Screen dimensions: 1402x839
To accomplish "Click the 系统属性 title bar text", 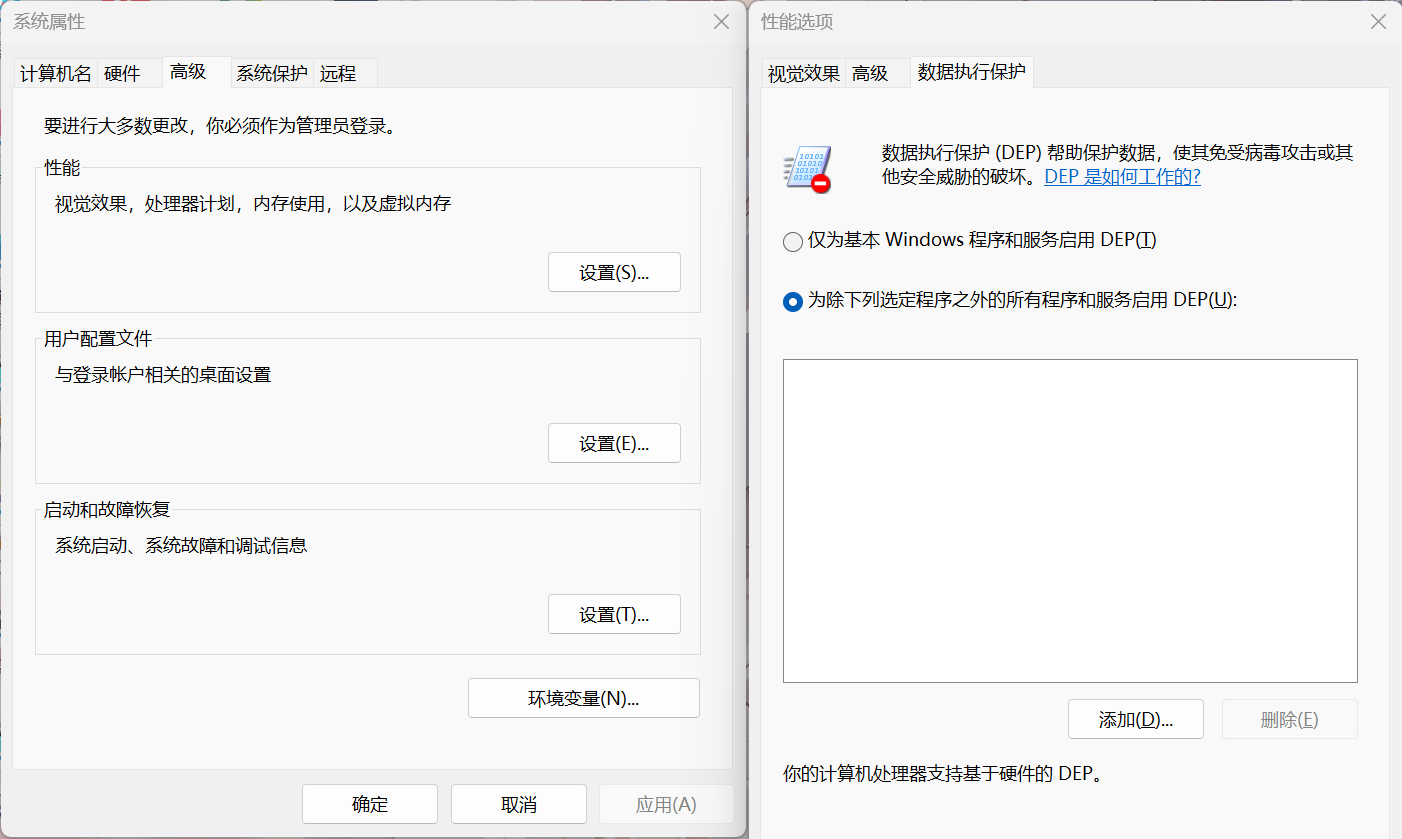I will 49,22.
